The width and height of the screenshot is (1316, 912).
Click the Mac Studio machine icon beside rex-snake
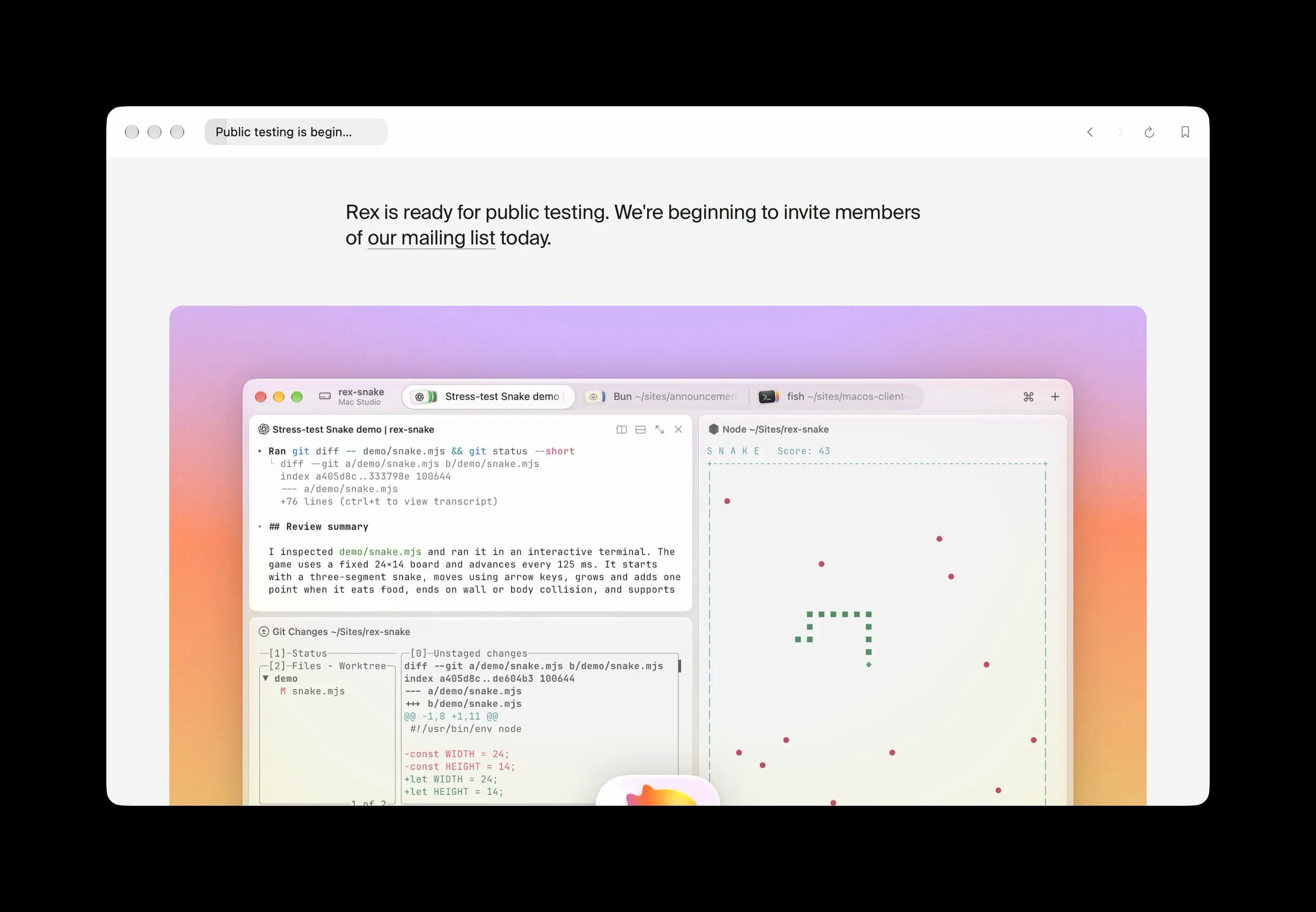[x=325, y=396]
